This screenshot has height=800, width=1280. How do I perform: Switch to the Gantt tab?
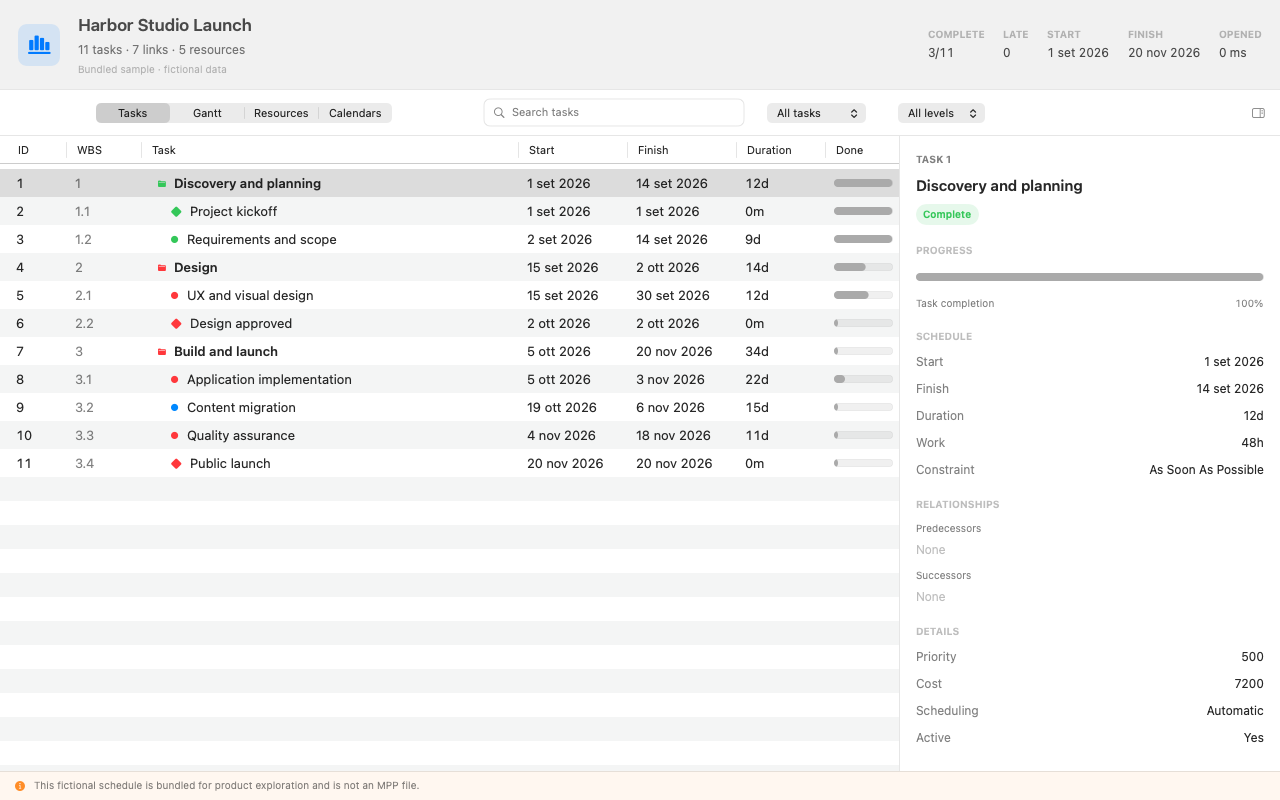207,113
